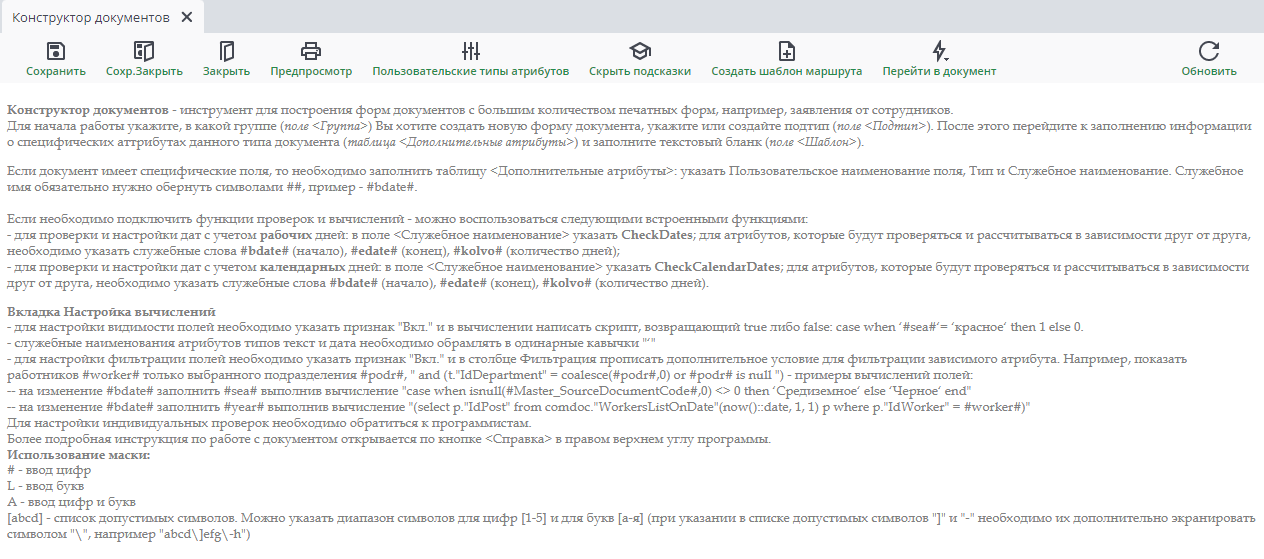The height and width of the screenshot is (559, 1264).
Task: Click the bold text 'Конструктор документов' in the help paragraph
Action: click(86, 109)
